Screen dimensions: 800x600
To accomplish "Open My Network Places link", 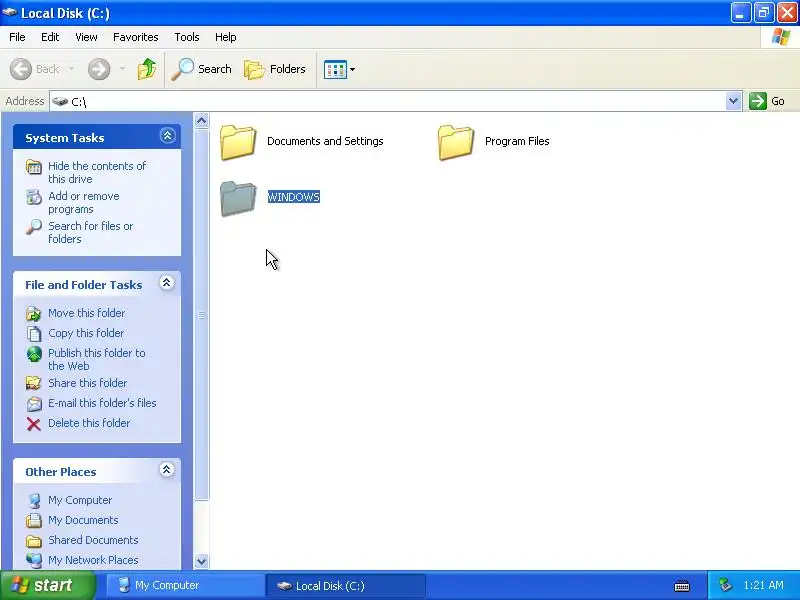I will click(93, 560).
